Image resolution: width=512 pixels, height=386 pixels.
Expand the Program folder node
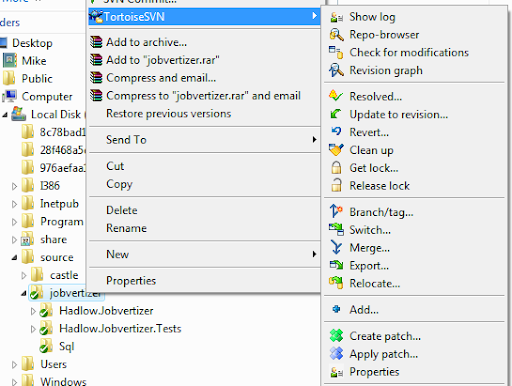pos(14,222)
